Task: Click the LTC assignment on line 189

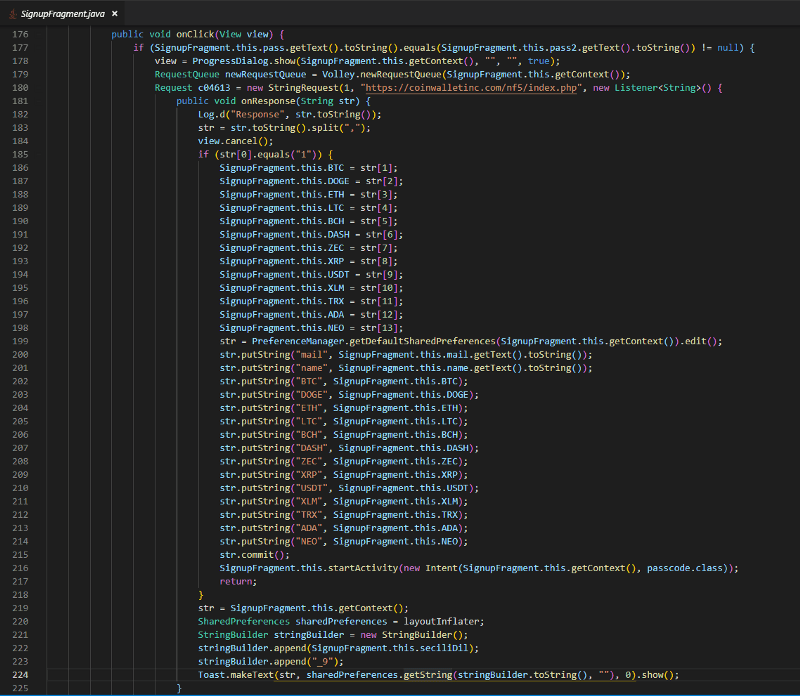Action: 308,208
